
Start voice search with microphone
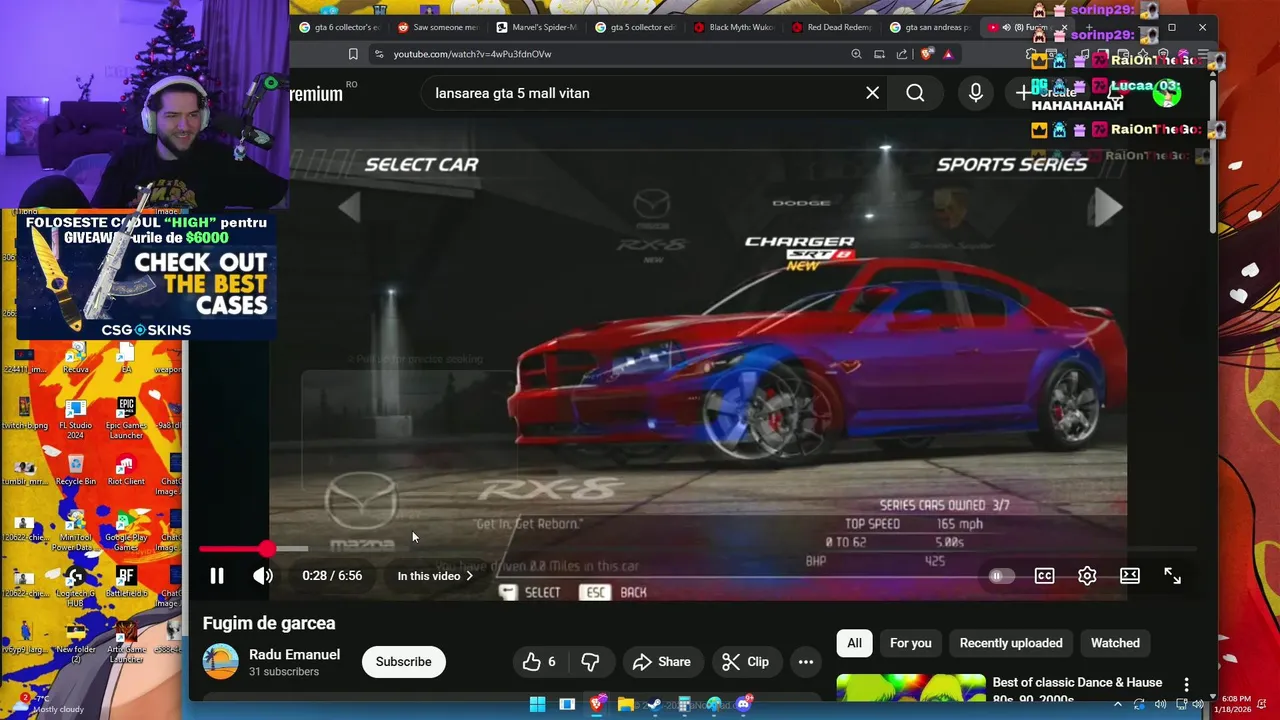pos(976,93)
